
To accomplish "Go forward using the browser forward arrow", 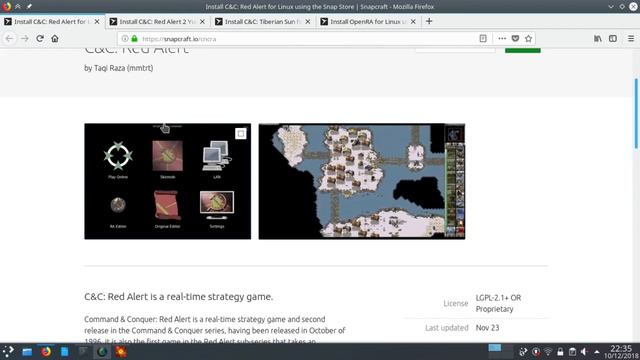I will [24, 39].
